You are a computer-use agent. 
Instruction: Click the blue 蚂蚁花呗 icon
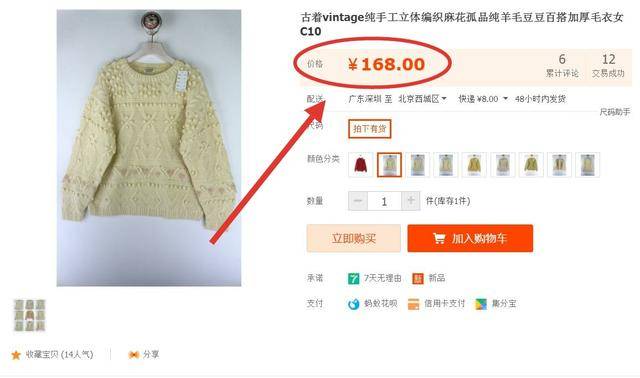(x=353, y=304)
